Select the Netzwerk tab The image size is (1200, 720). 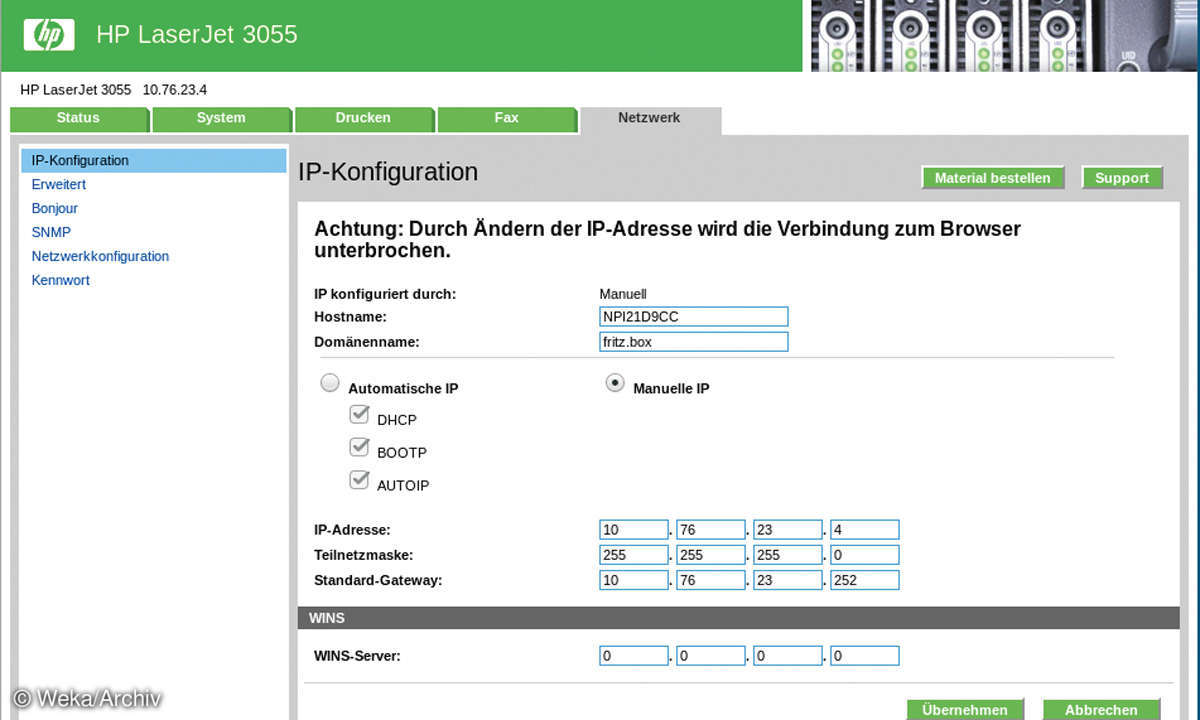649,119
